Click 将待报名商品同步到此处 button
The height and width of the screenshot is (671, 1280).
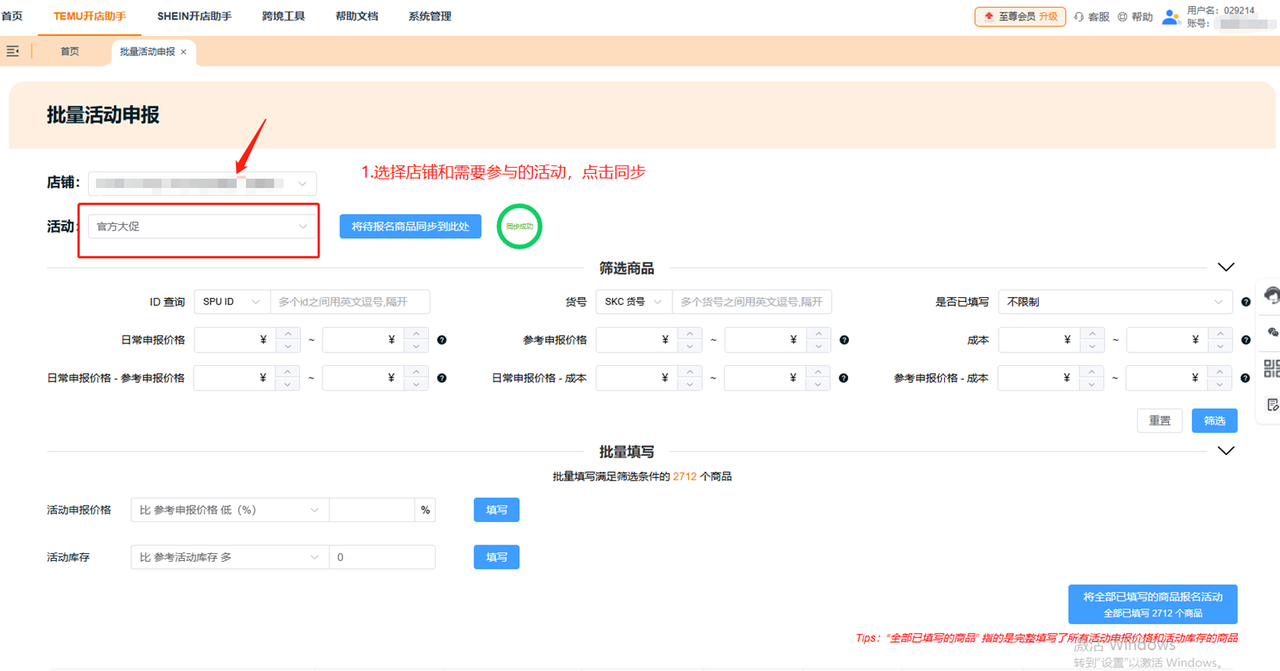[x=410, y=226]
